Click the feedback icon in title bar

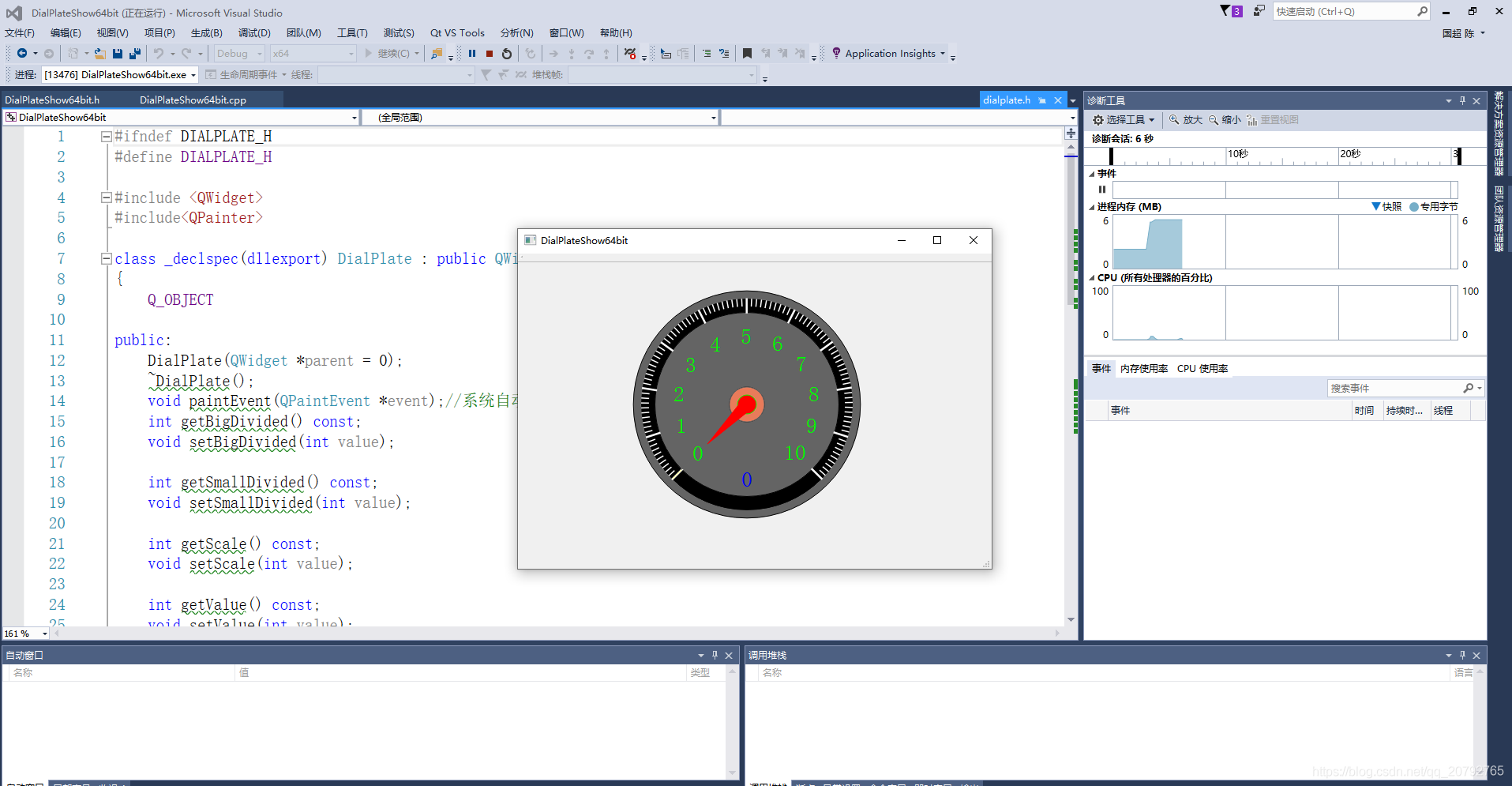(x=1259, y=11)
